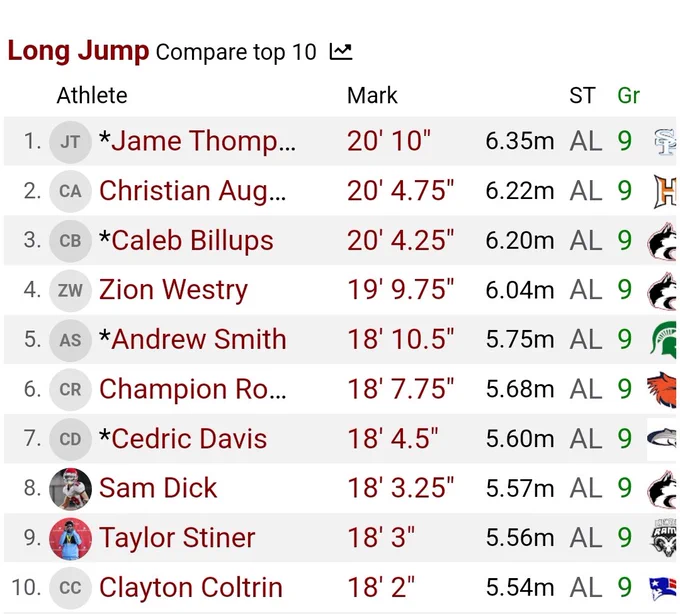Open the Long Jump event heading
Image resolution: width=680 pixels, height=614 pixels.
78,51
